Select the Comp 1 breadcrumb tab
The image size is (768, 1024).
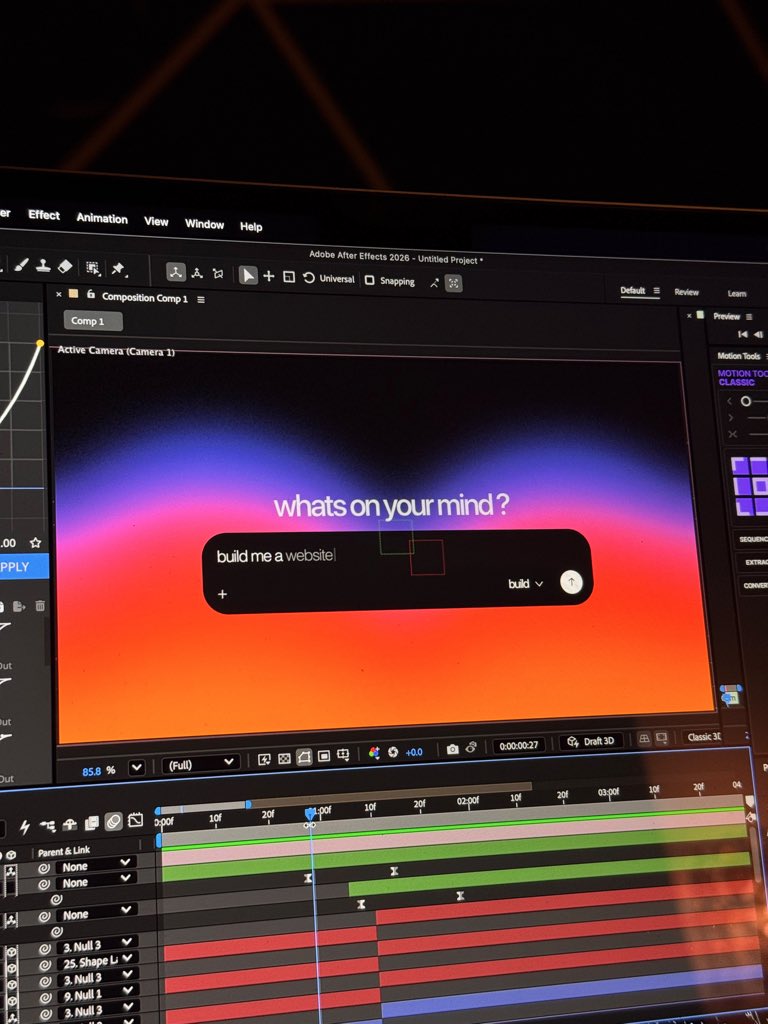[x=93, y=321]
